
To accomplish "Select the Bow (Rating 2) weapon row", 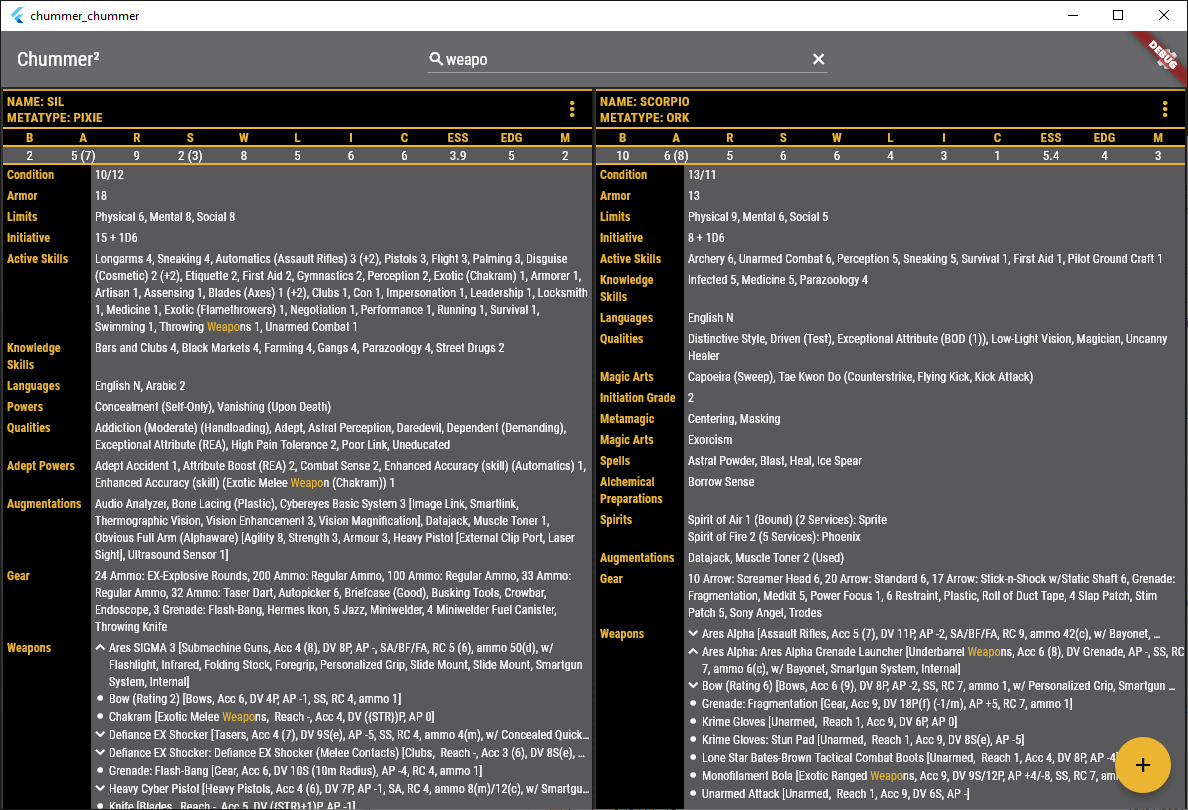I will tap(255, 699).
